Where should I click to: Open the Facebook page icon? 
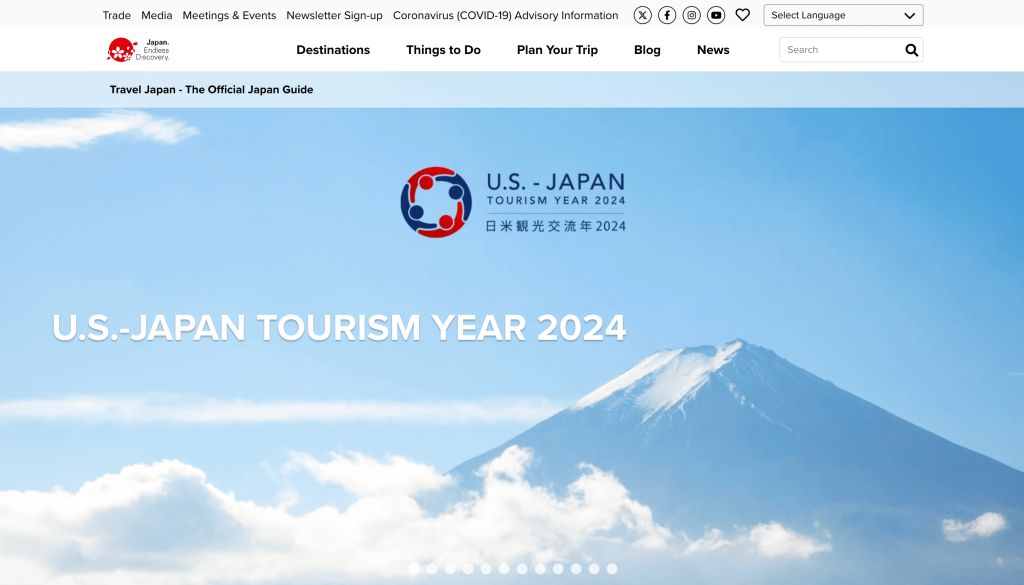coord(667,15)
